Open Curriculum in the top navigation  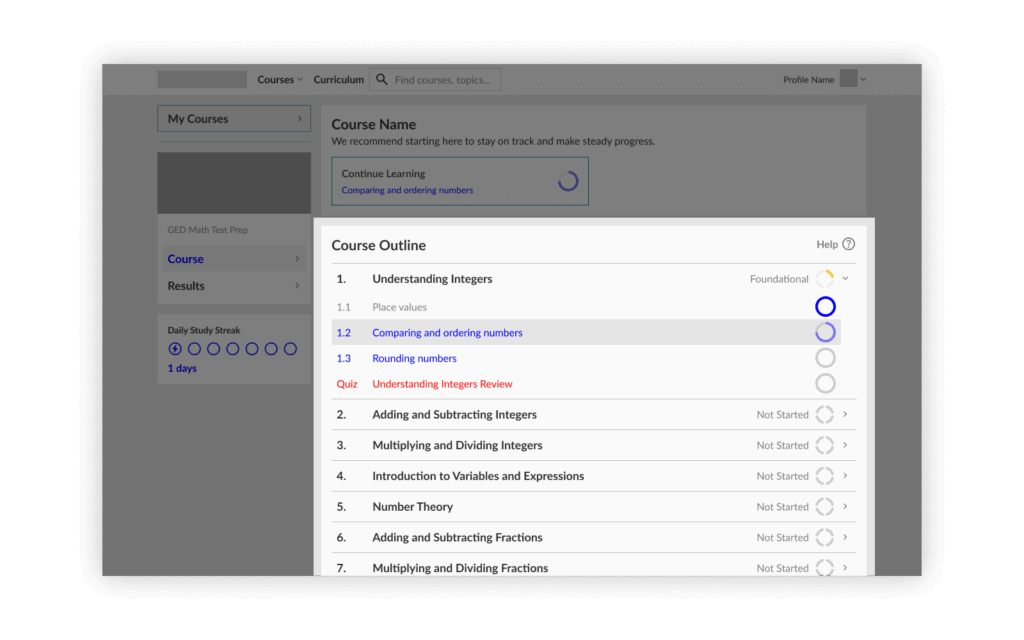point(339,80)
